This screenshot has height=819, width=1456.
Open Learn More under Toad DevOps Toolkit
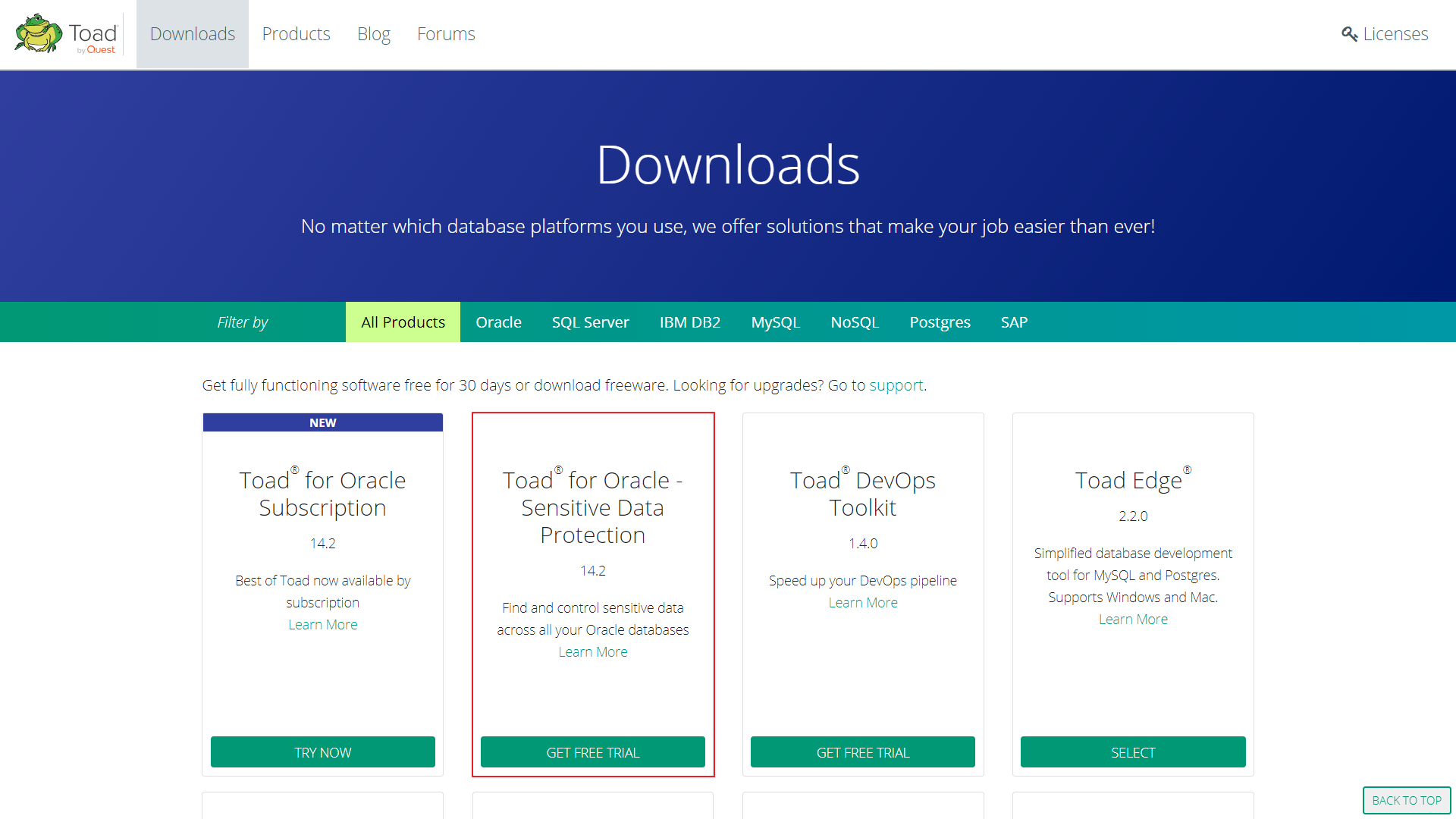click(x=863, y=603)
